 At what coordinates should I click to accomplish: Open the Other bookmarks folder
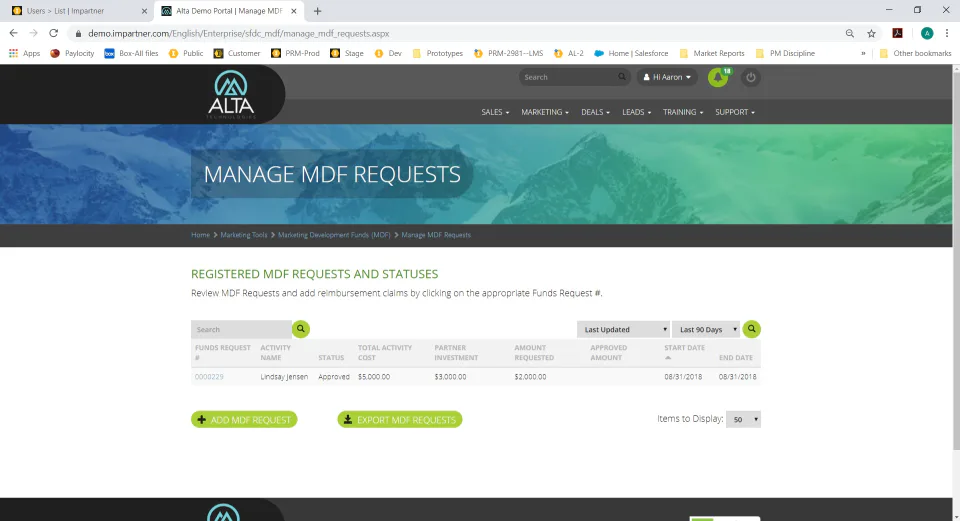(x=915, y=53)
